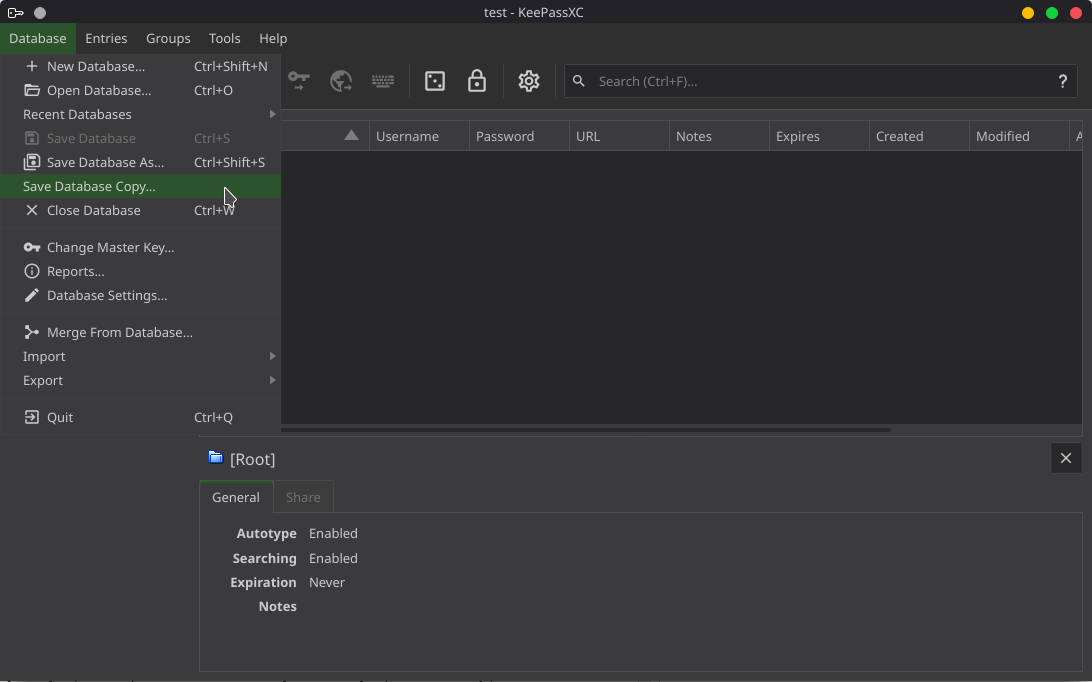
Task: Open the Help menu
Action: (273, 38)
